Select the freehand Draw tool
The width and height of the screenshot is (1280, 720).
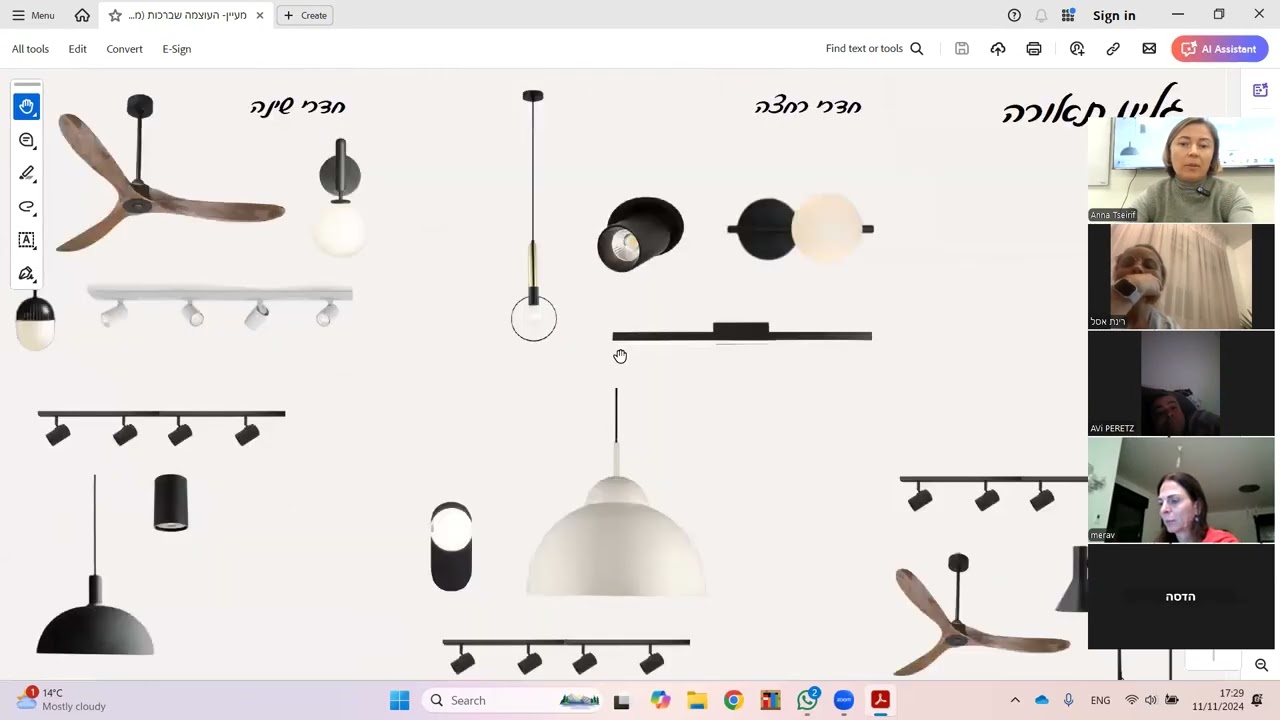(27, 207)
